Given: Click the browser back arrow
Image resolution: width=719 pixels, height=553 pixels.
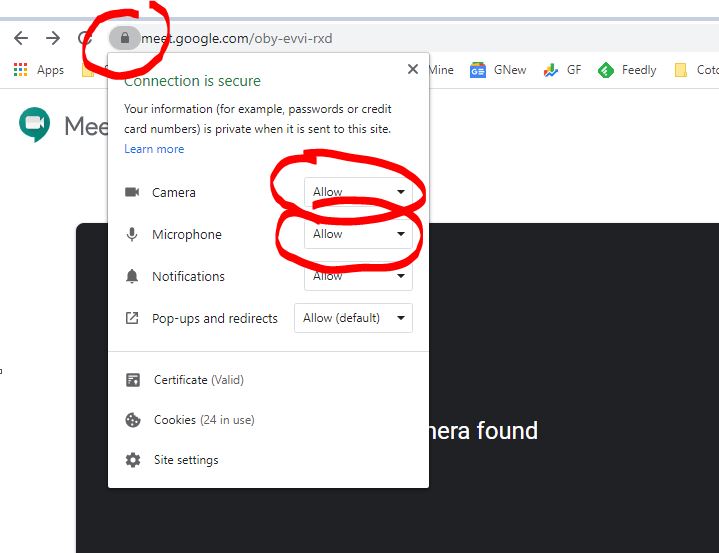Looking at the screenshot, I should coord(21,38).
